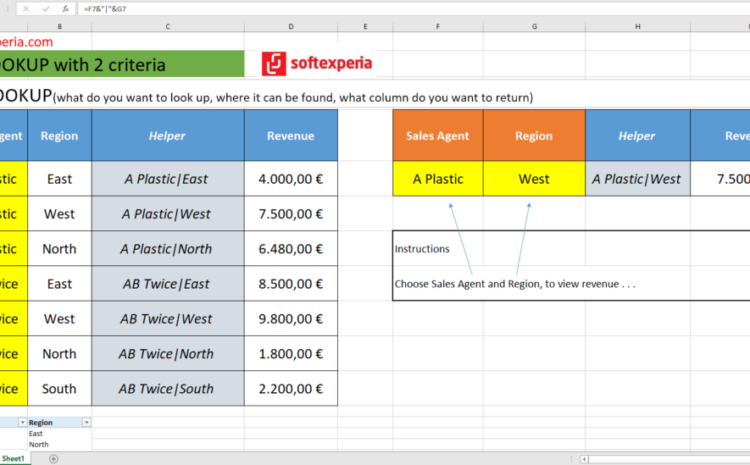Click the Revenue header in column D

(x=291, y=135)
